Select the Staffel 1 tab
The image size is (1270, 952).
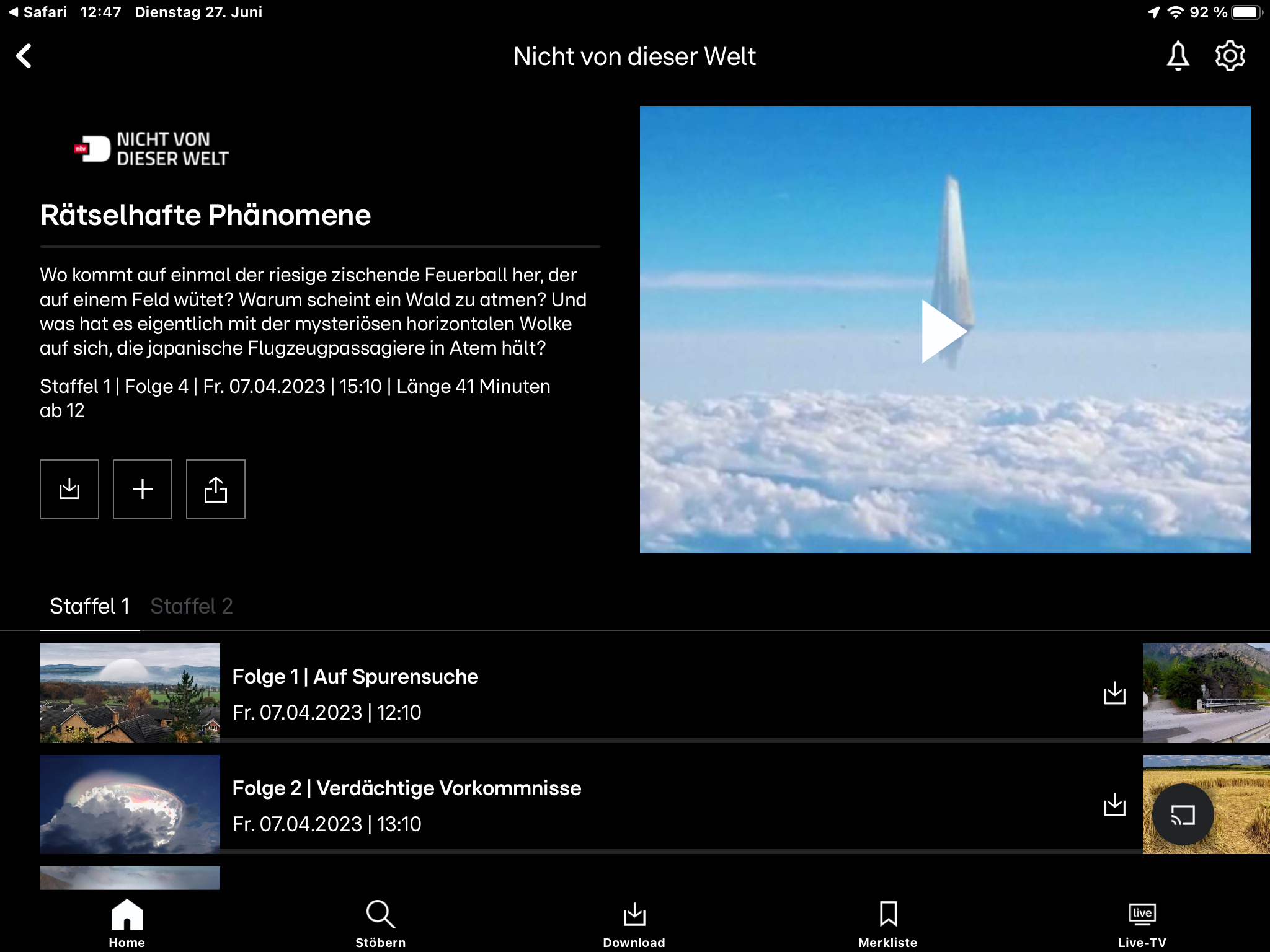(x=90, y=606)
